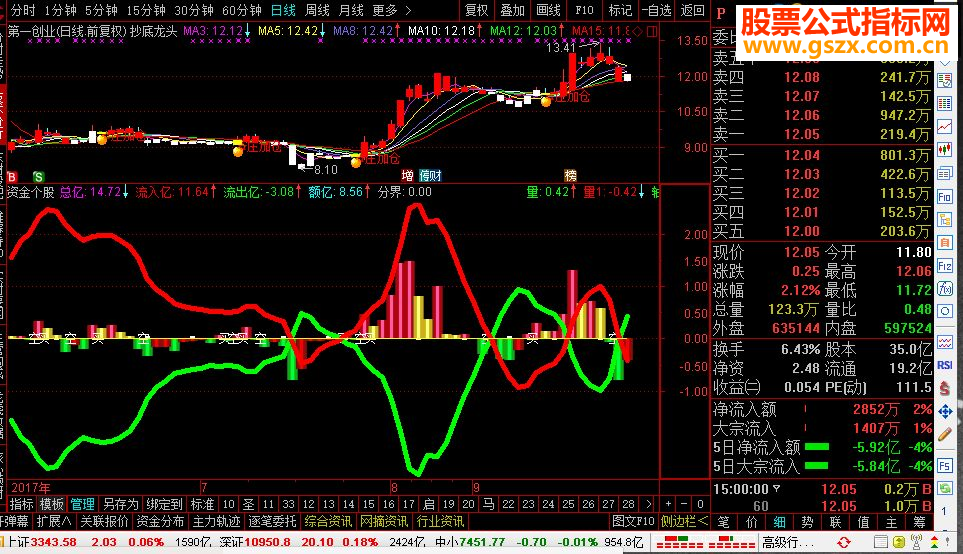This screenshot has height=554, width=963.
Task: Select the 细 detail tab
Action: (x=779, y=522)
